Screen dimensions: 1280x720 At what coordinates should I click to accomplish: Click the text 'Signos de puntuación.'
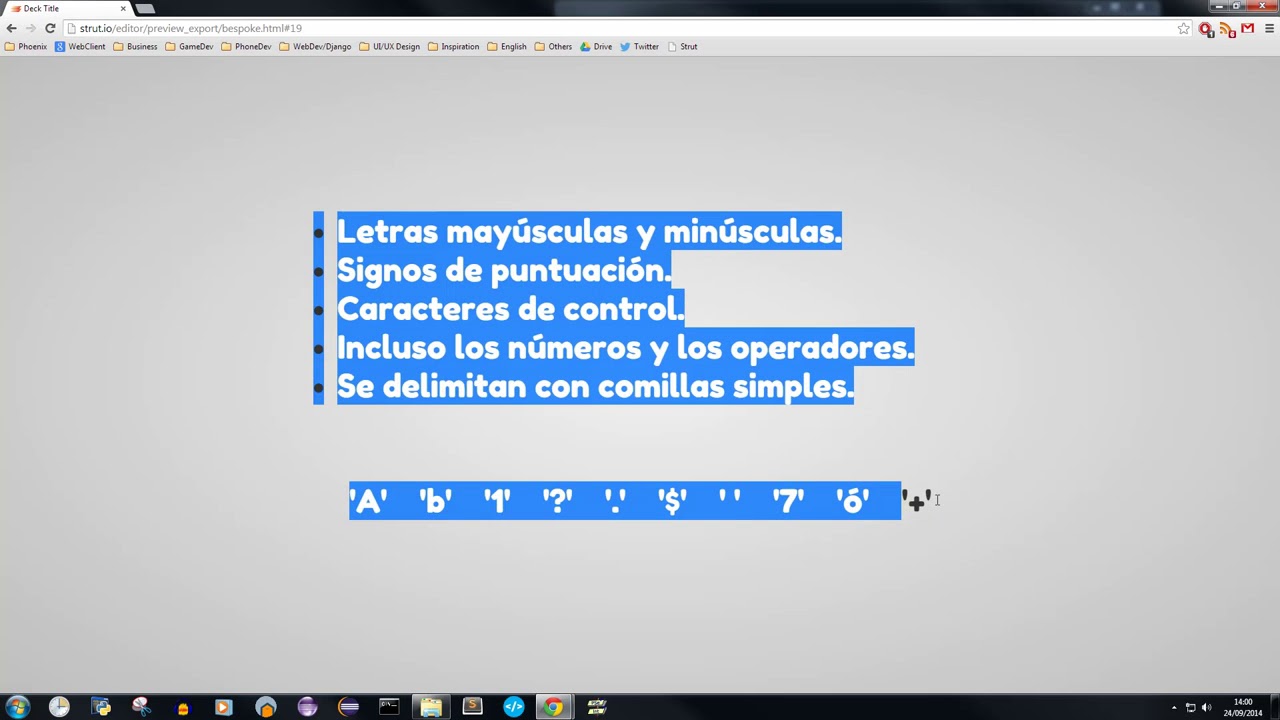(x=504, y=270)
